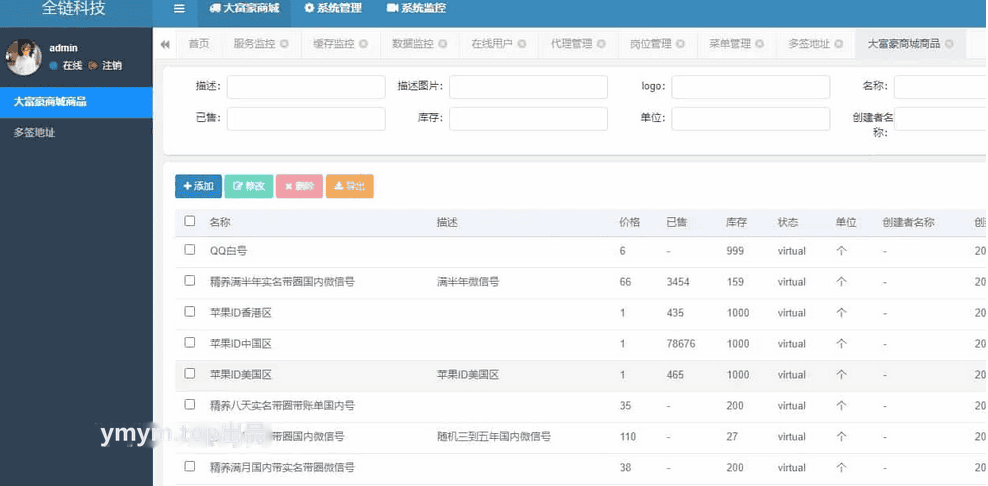Click the 注销 logout link

(x=105, y=66)
